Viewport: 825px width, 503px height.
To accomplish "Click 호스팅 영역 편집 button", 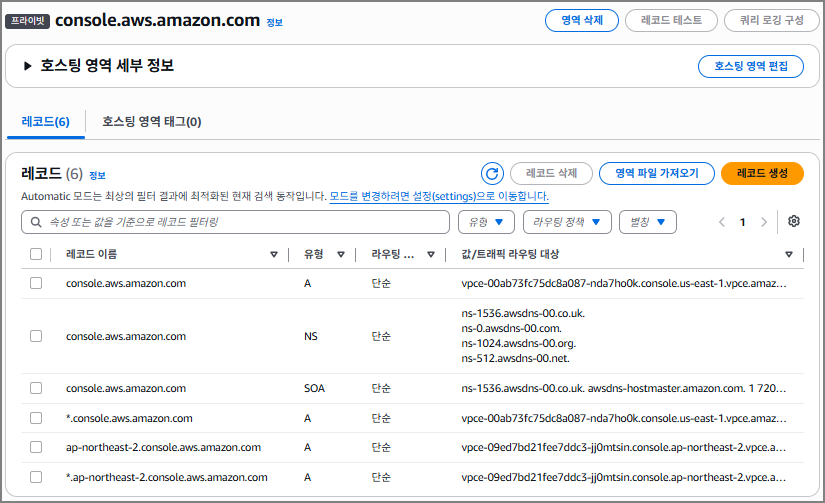I will [751, 66].
